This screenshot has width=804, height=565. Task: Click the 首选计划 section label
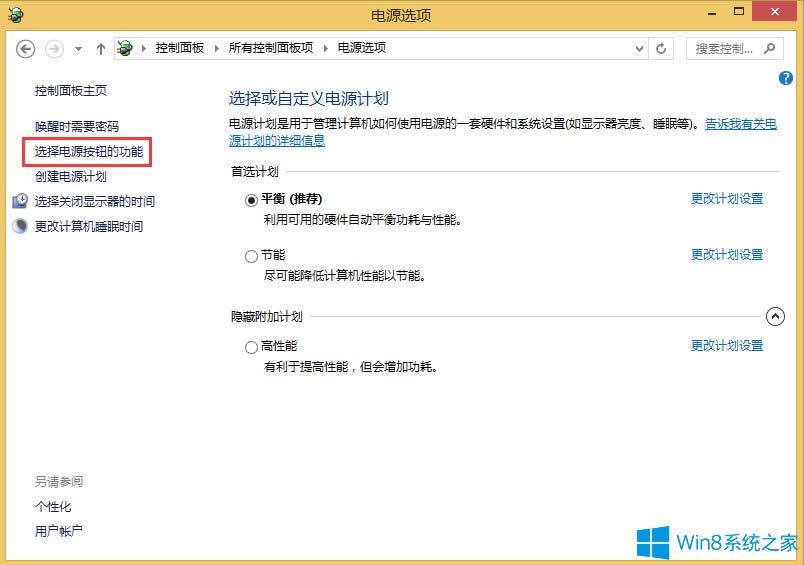click(x=255, y=172)
